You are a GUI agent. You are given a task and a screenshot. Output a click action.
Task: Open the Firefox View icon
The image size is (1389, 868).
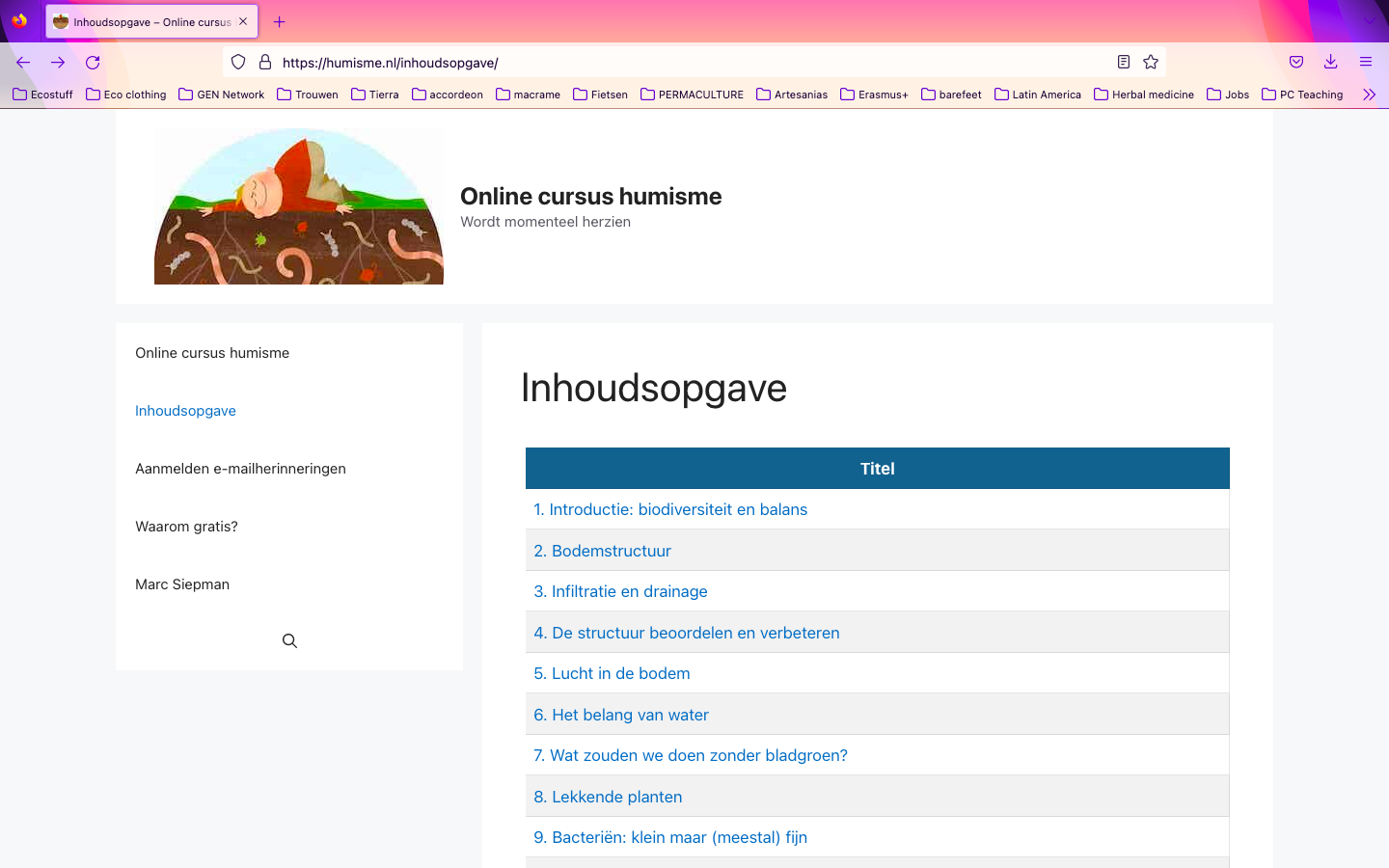(x=19, y=21)
